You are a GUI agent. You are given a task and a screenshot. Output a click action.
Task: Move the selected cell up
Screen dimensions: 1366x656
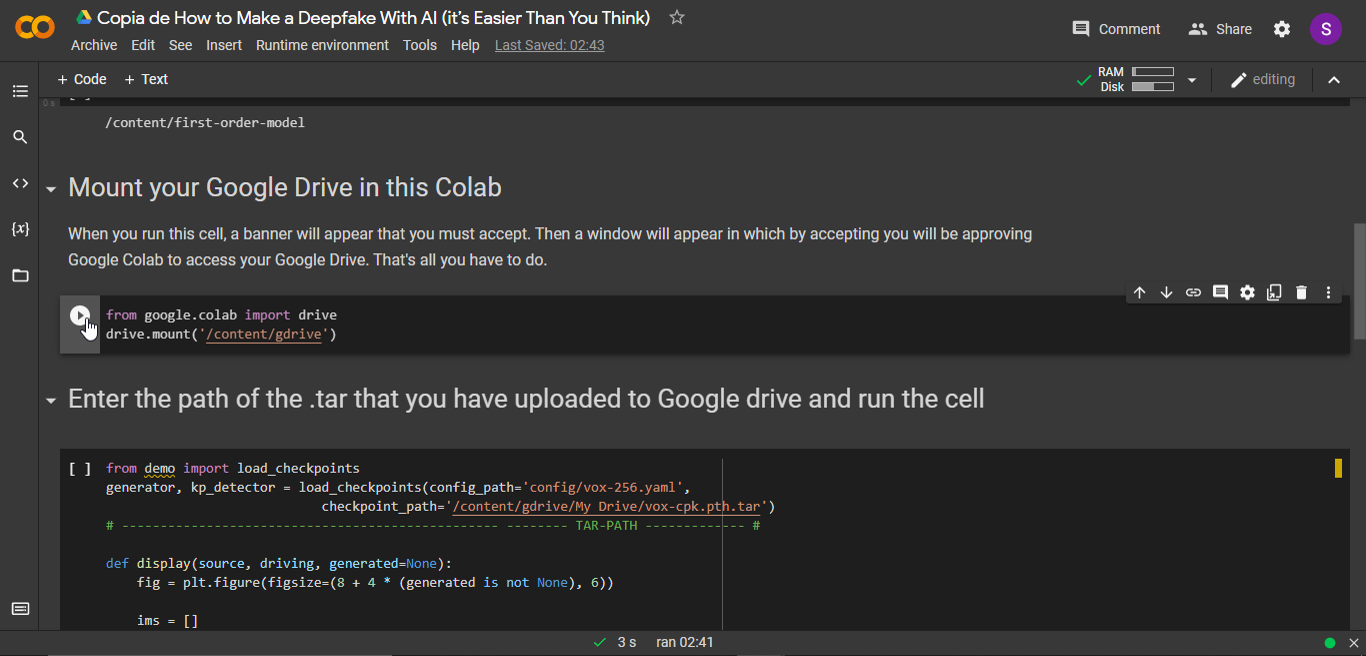tap(1139, 292)
